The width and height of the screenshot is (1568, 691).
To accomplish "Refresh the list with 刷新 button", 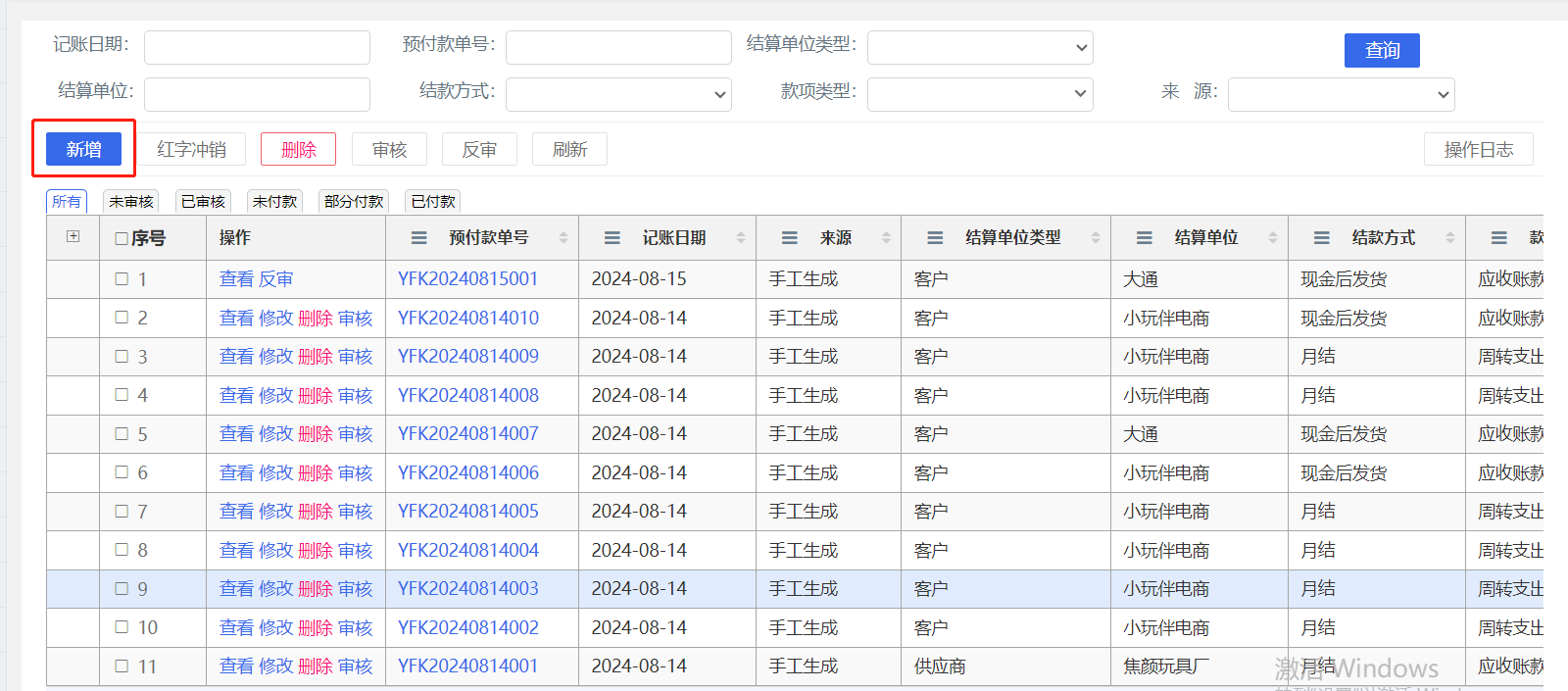I will 569,149.
